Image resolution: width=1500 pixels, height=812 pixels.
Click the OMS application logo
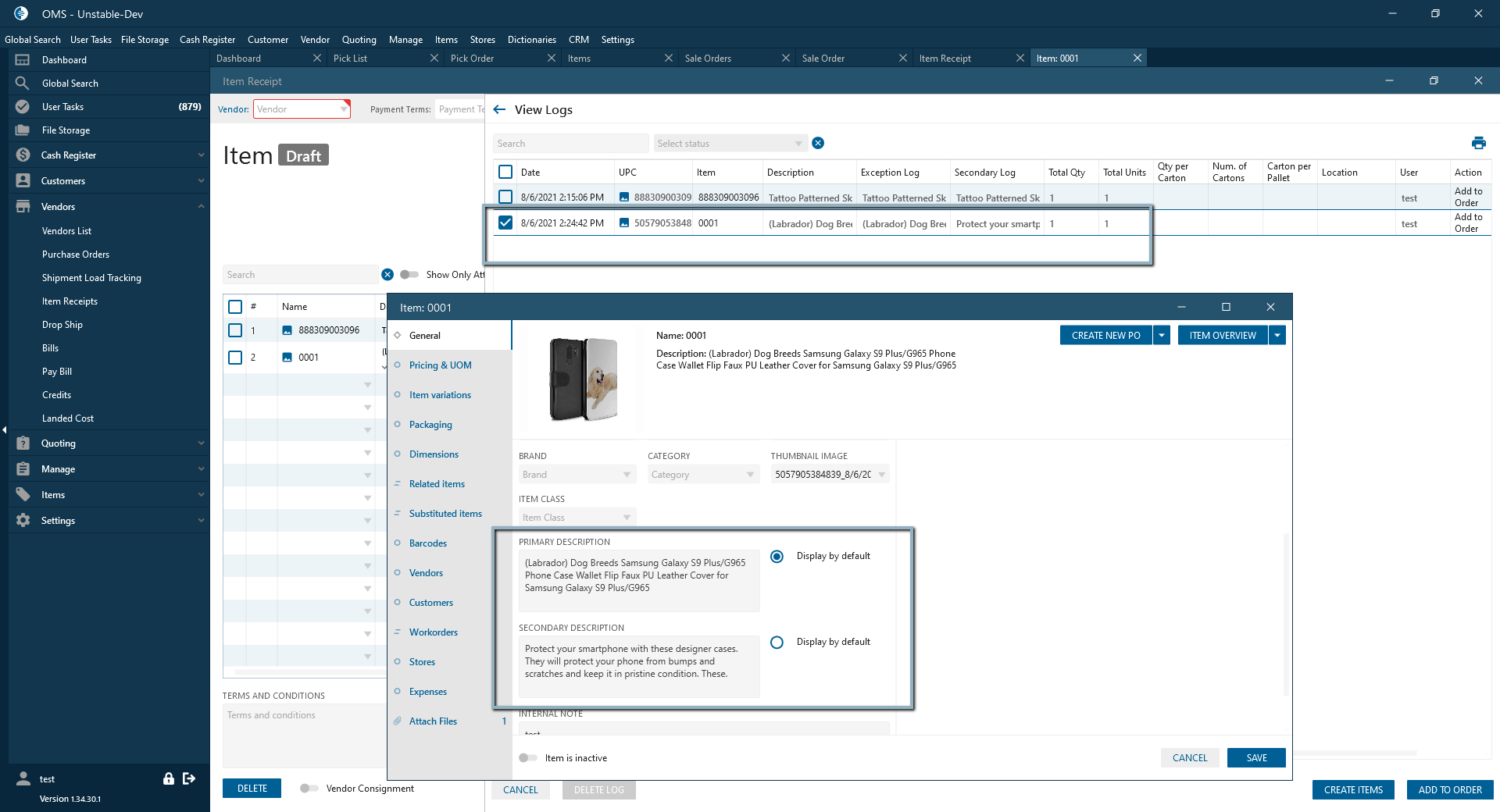(x=21, y=13)
